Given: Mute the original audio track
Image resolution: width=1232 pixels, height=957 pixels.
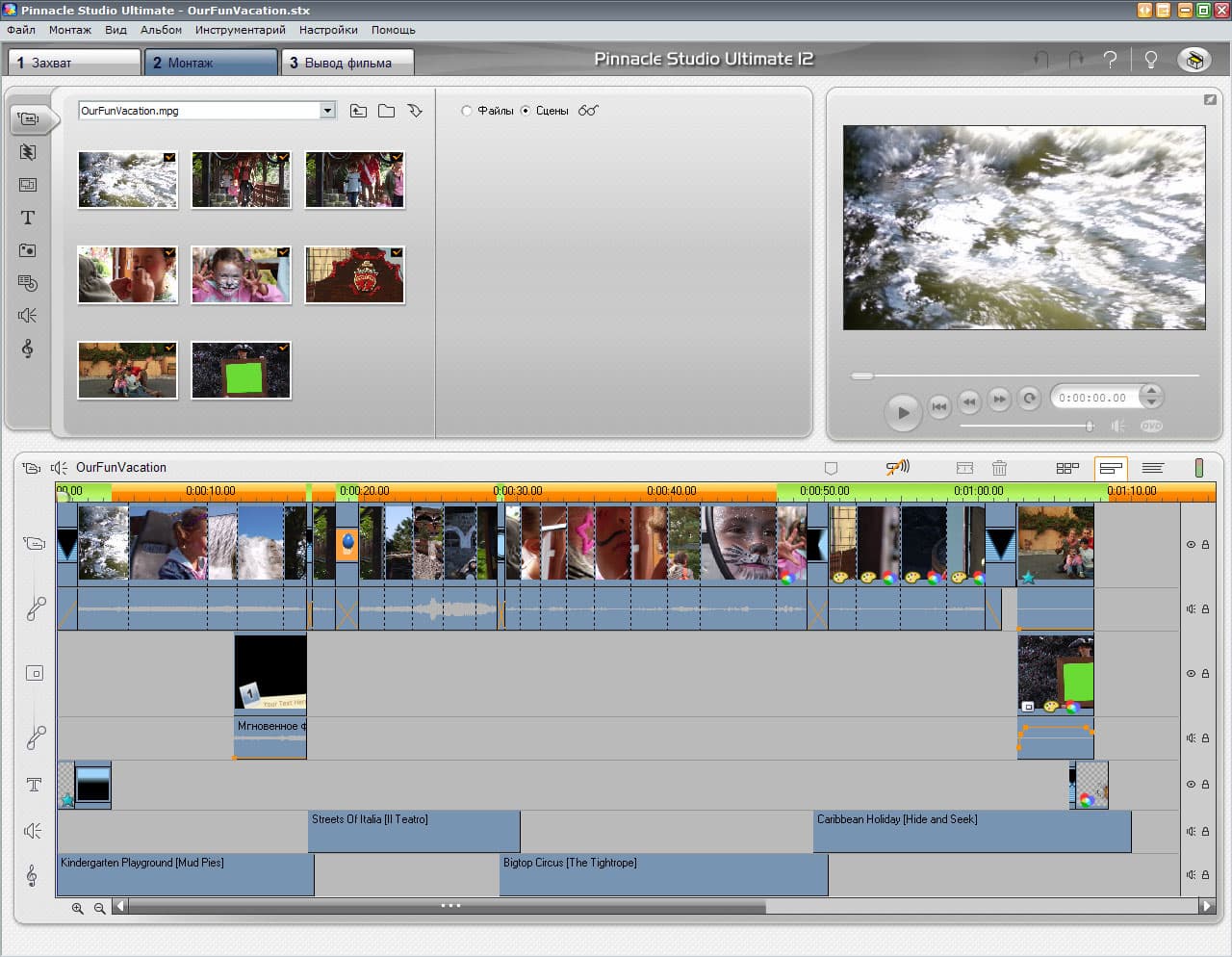Looking at the screenshot, I should [x=1191, y=609].
